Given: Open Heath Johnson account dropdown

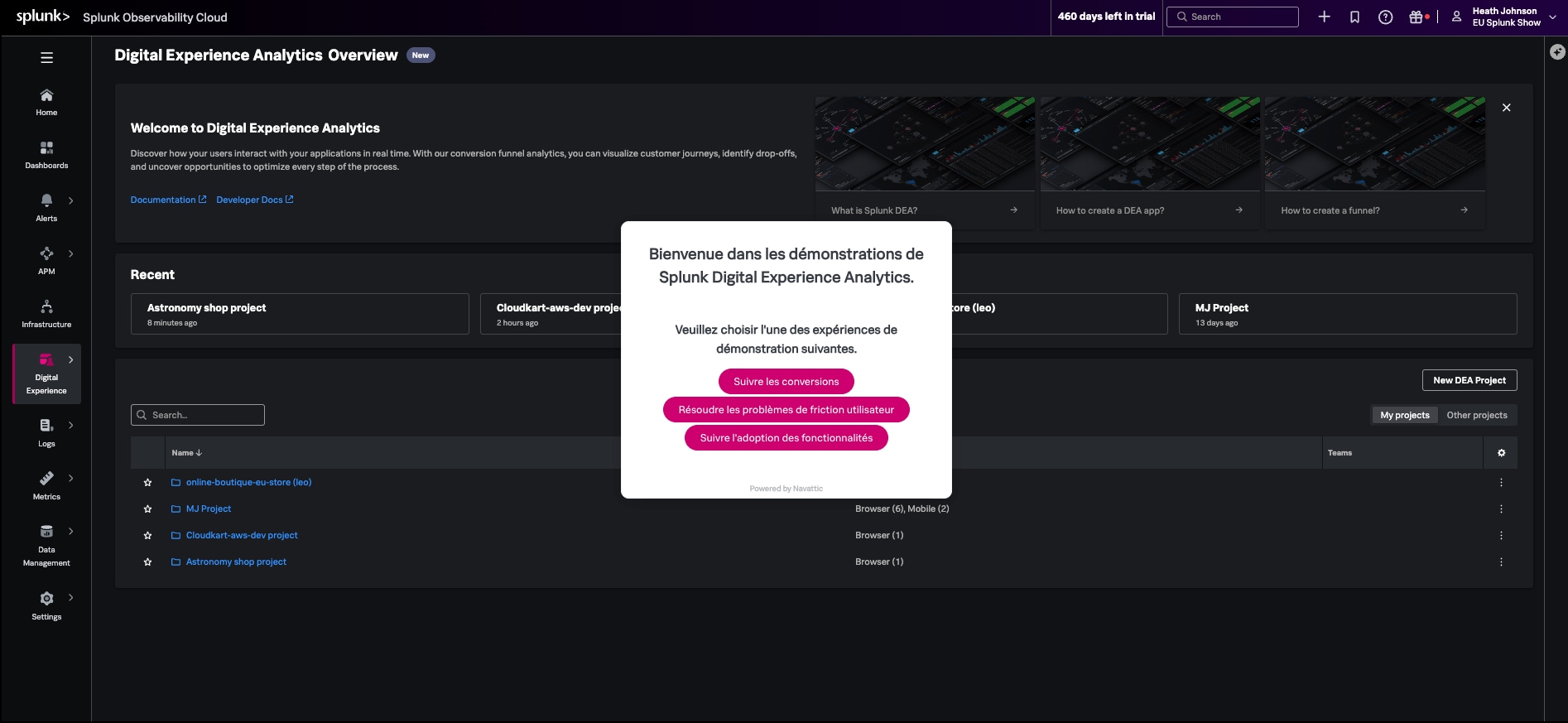Looking at the screenshot, I should pos(1504,17).
